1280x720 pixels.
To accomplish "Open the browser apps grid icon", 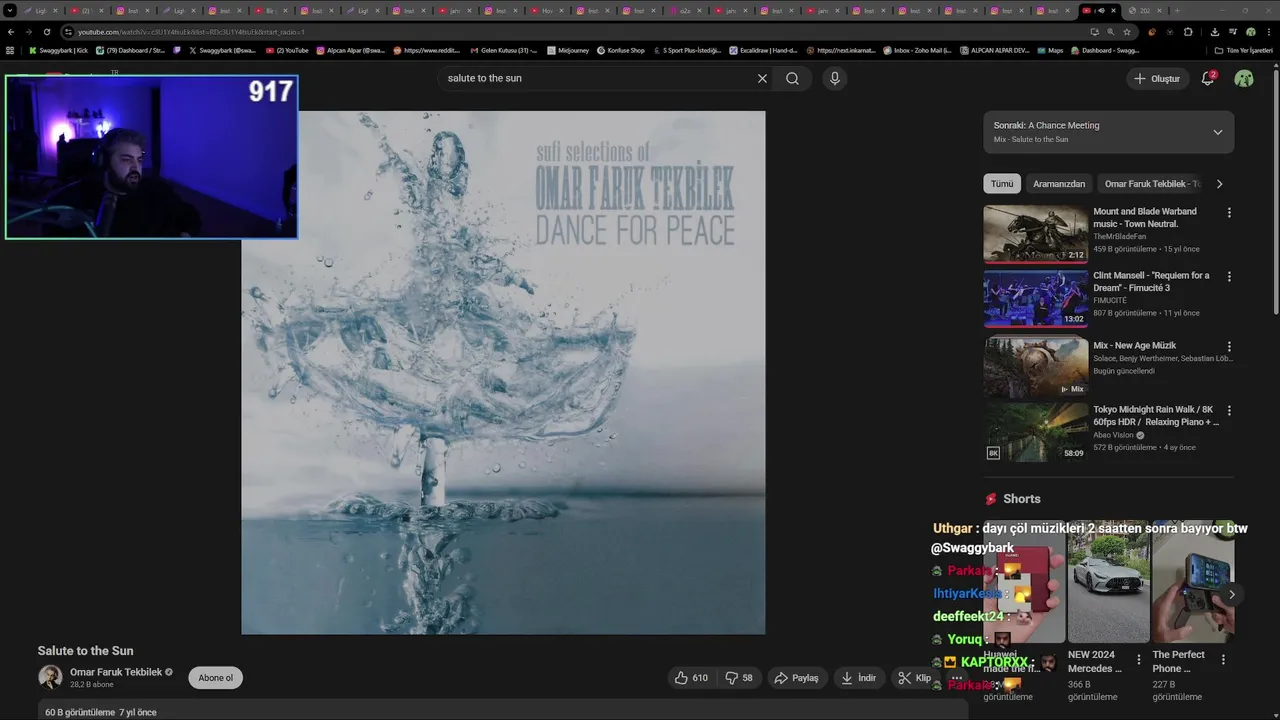I will (x=10, y=50).
